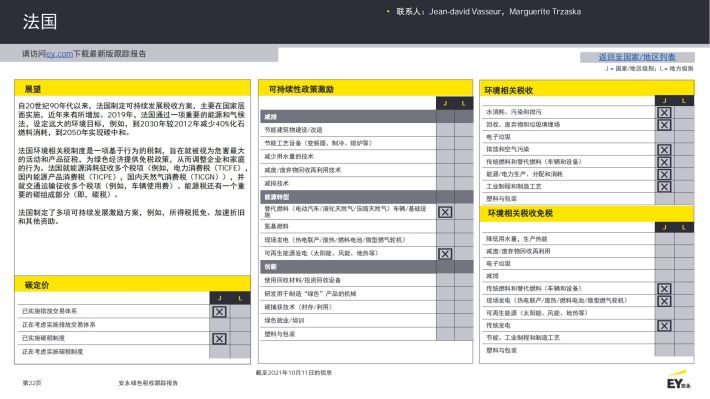The width and height of the screenshot is (710, 399).
Task: Click checked J box for 工业制程和制造工艺
Action: click(664, 187)
